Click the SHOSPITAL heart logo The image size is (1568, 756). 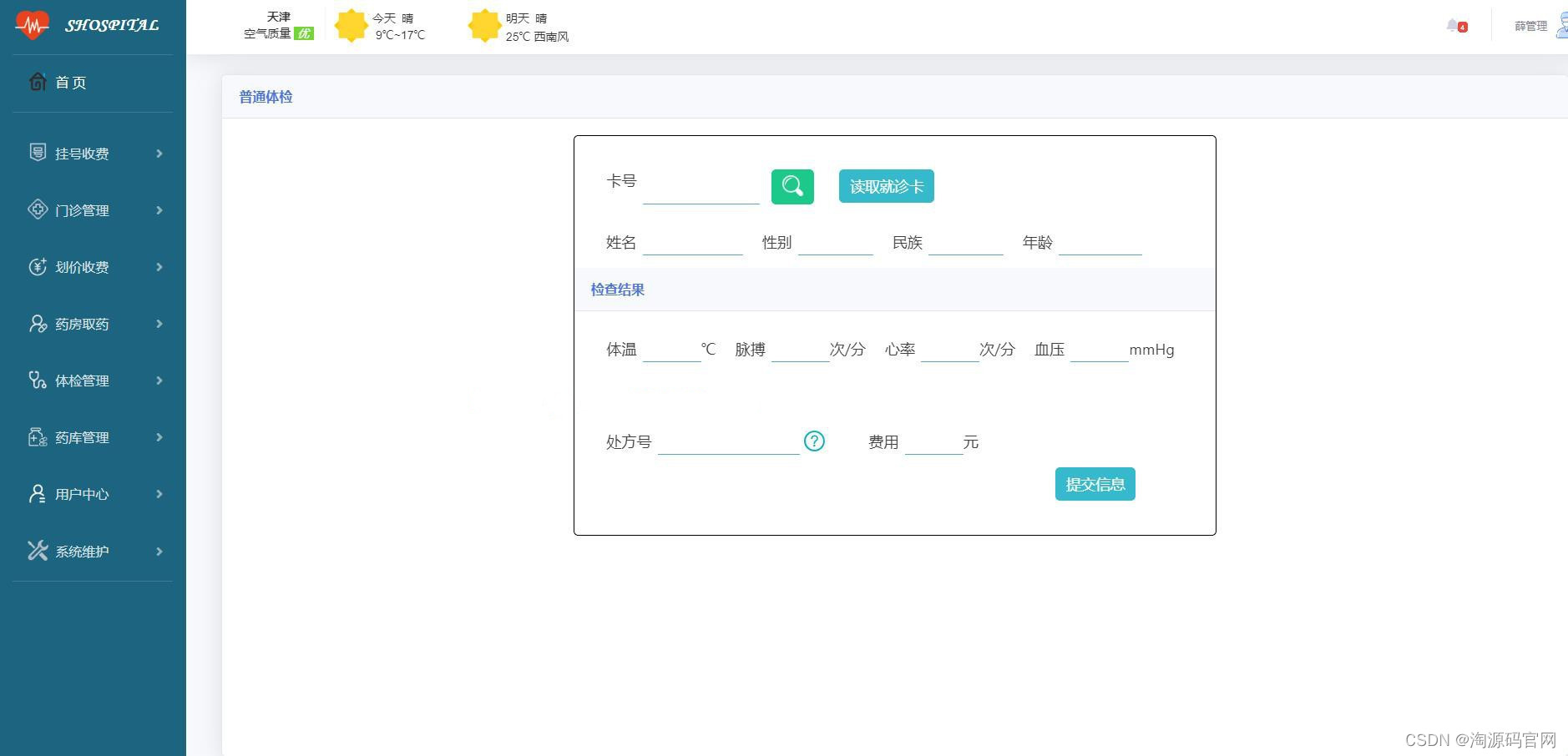(x=33, y=25)
